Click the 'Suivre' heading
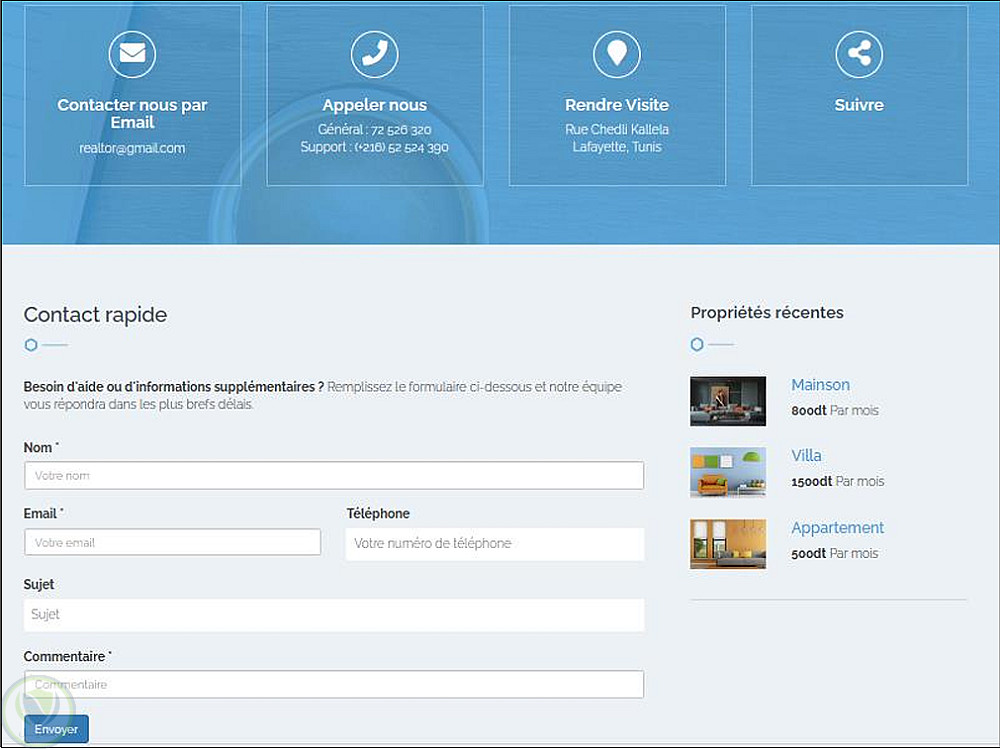This screenshot has width=1000, height=749. [859, 105]
